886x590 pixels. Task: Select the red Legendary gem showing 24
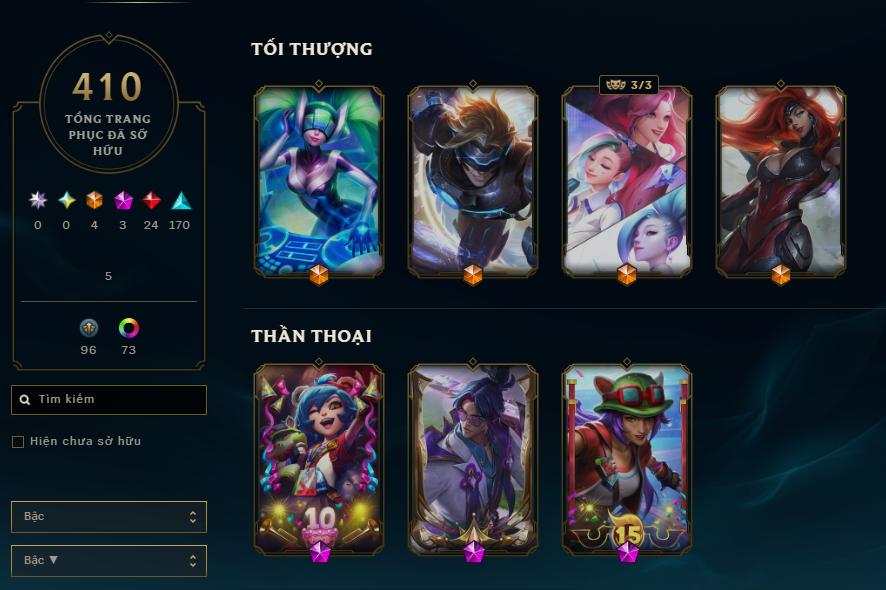tap(151, 200)
